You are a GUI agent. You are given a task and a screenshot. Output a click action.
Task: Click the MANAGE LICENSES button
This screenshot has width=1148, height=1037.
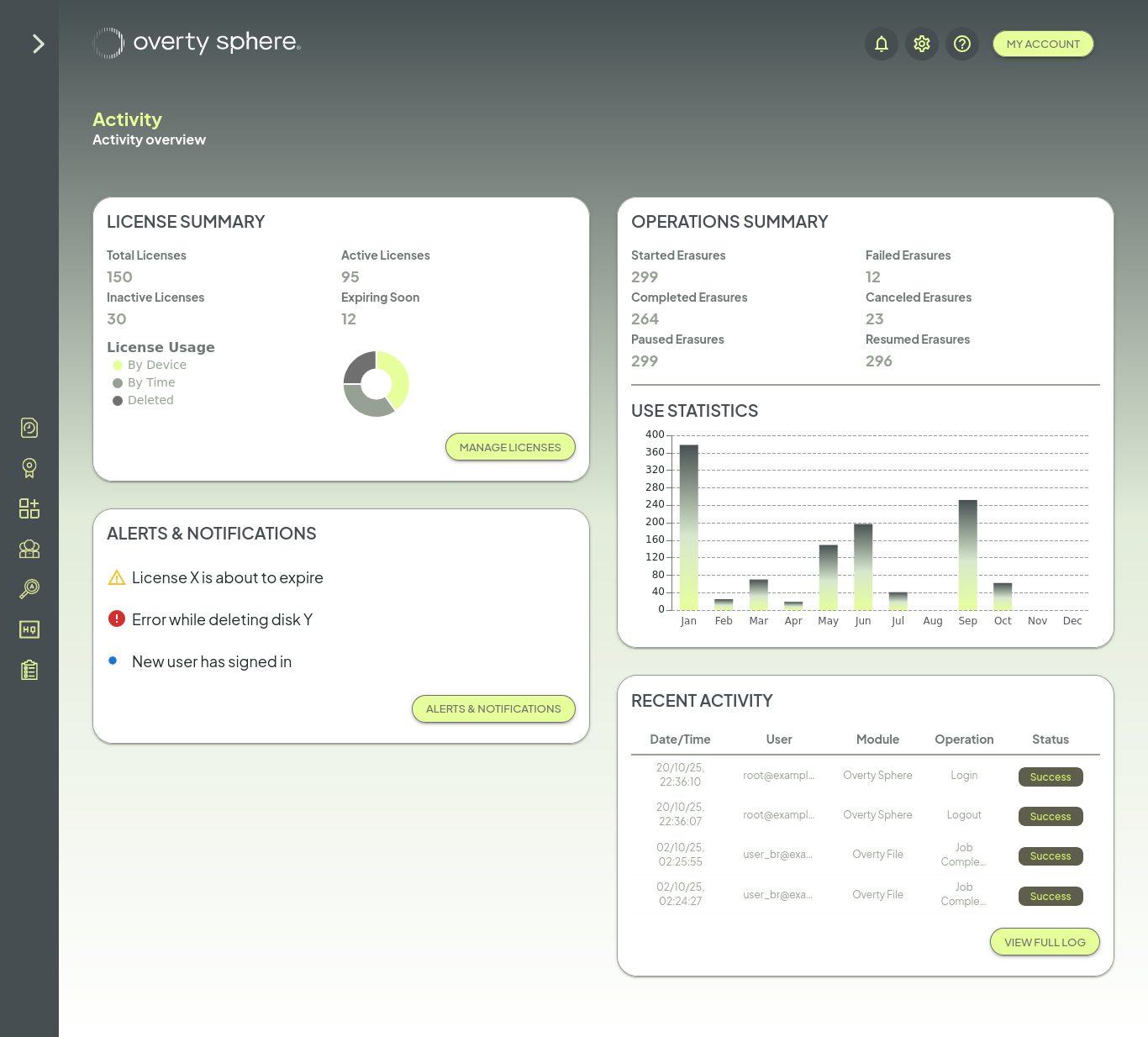[x=510, y=447]
